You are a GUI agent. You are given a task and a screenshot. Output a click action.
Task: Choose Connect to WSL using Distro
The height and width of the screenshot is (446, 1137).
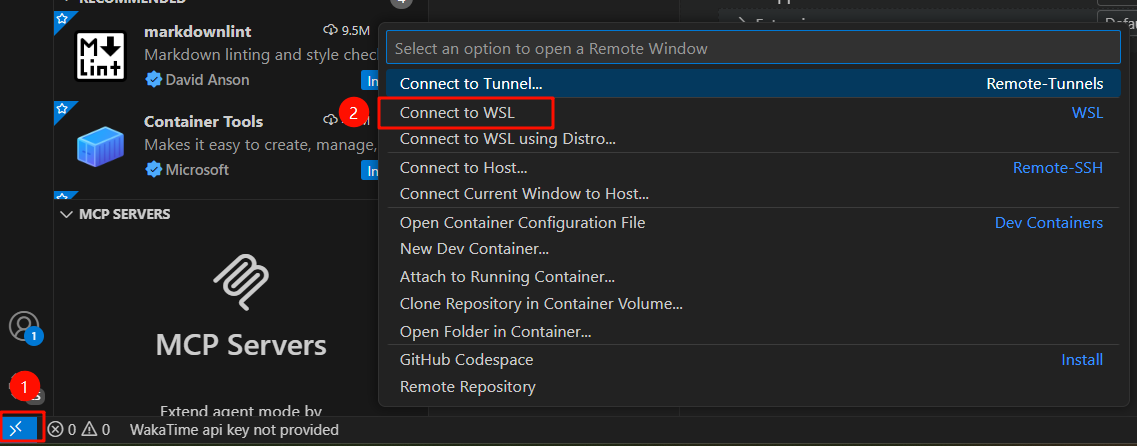507,139
